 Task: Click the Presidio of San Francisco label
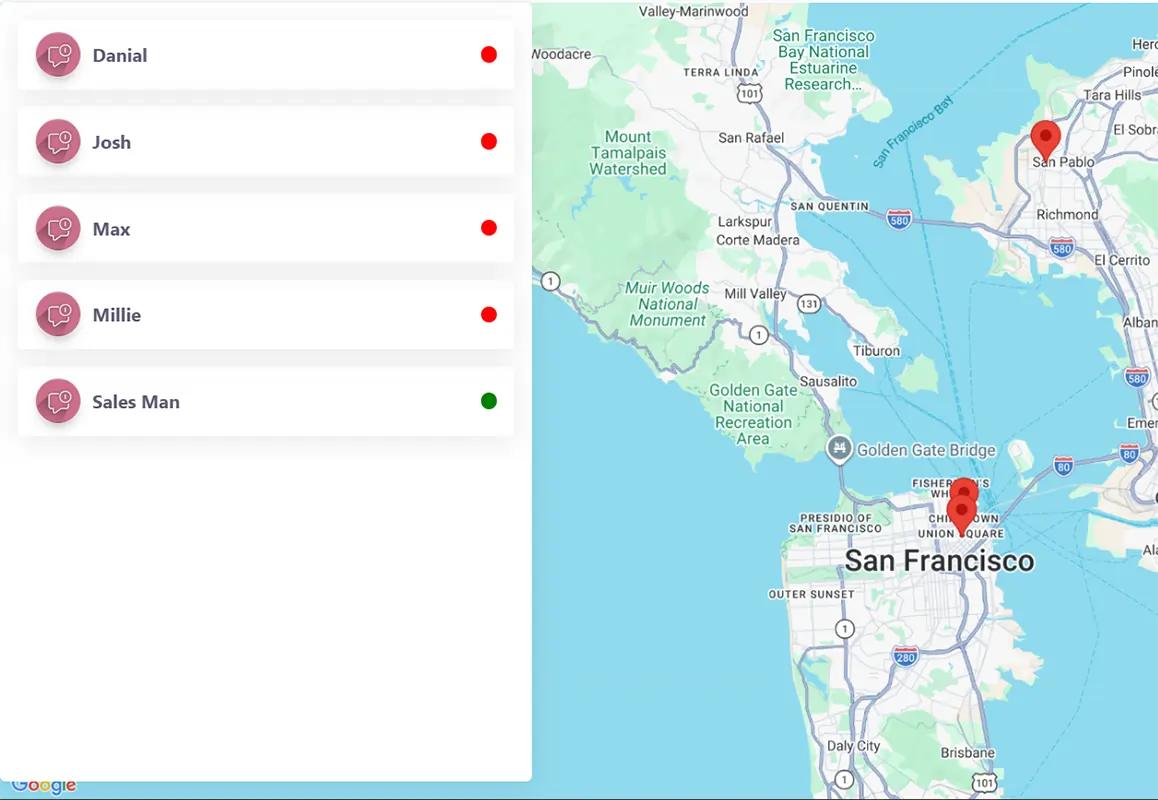835,523
